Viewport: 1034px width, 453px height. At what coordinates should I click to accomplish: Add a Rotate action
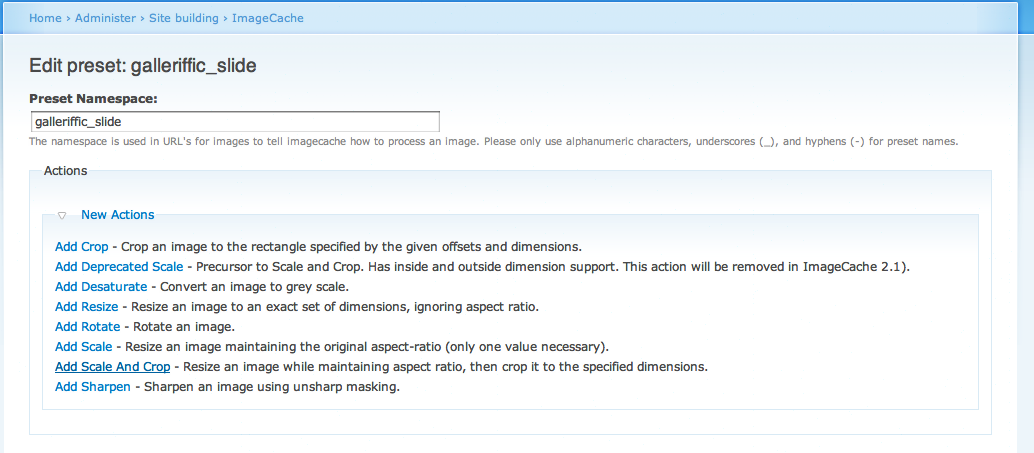(x=88, y=326)
